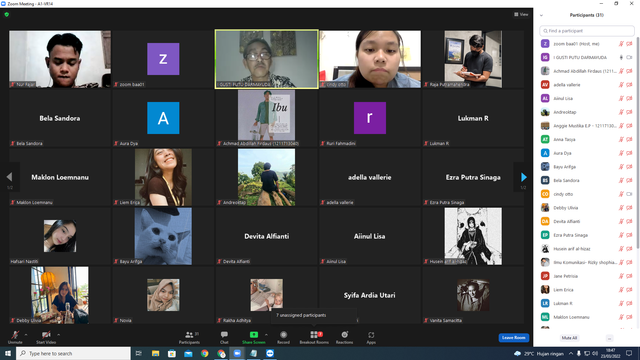Select cindy otto video tile
This screenshot has height=360, width=640.
[x=370, y=59]
